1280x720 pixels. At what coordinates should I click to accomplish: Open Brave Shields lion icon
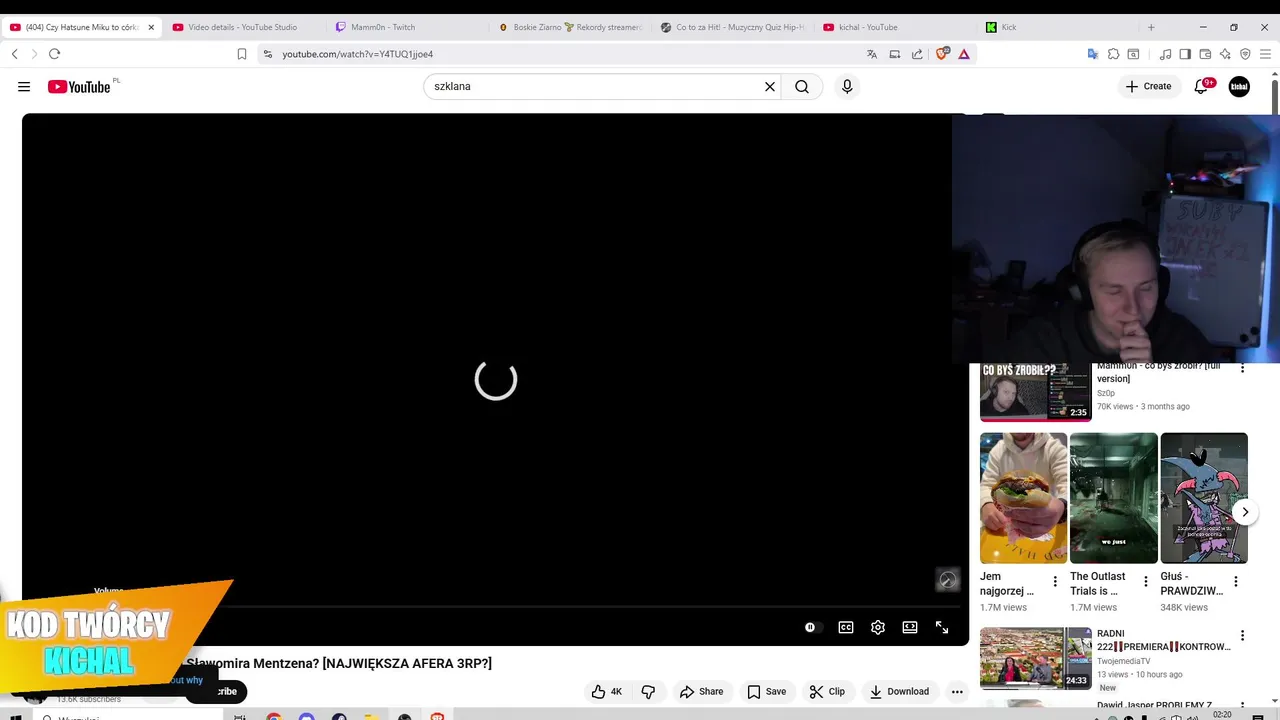pyautogui.click(x=942, y=54)
